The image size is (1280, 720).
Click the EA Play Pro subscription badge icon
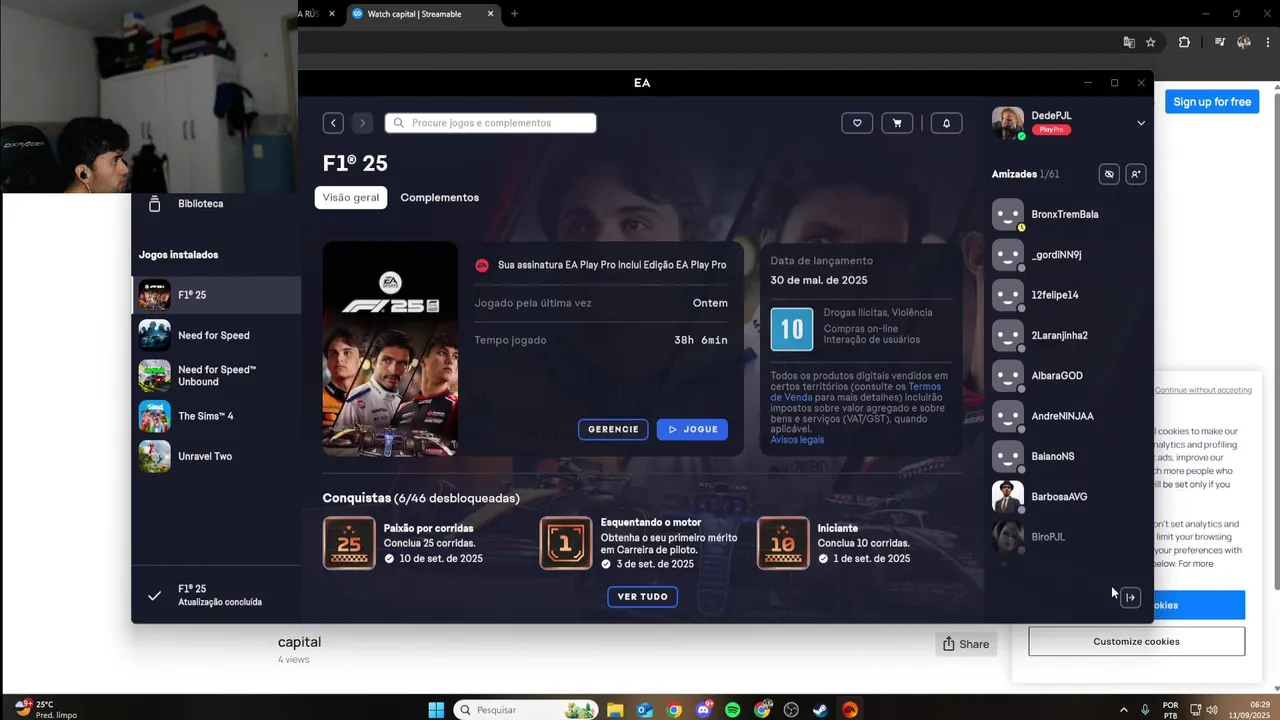point(482,265)
